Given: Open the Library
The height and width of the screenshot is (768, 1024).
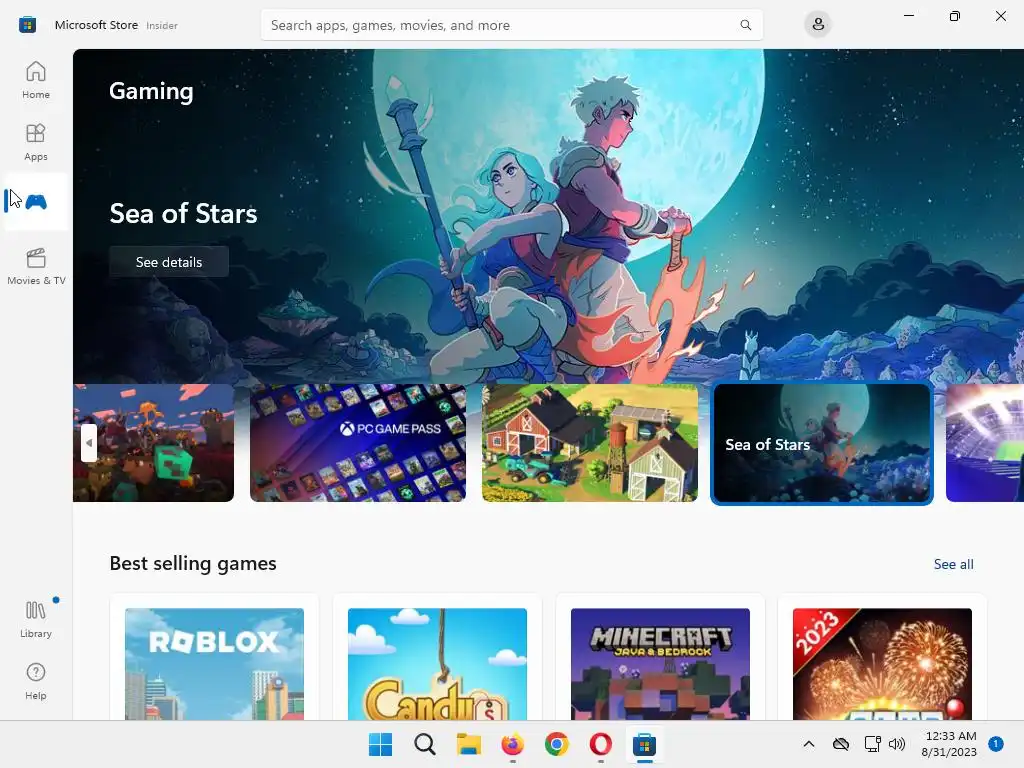Looking at the screenshot, I should pos(36,619).
